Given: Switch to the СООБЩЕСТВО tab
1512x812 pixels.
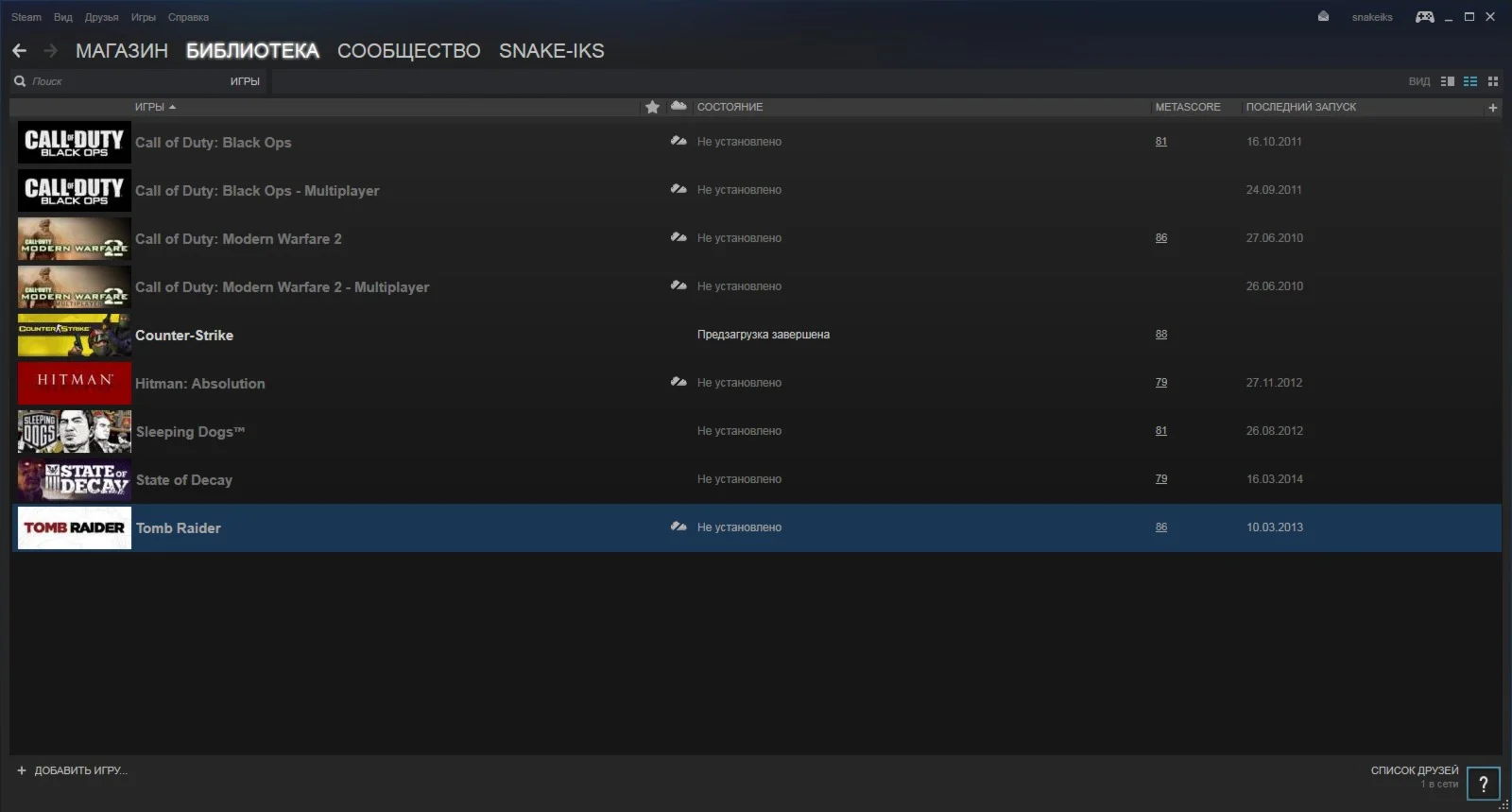Looking at the screenshot, I should pyautogui.click(x=409, y=51).
